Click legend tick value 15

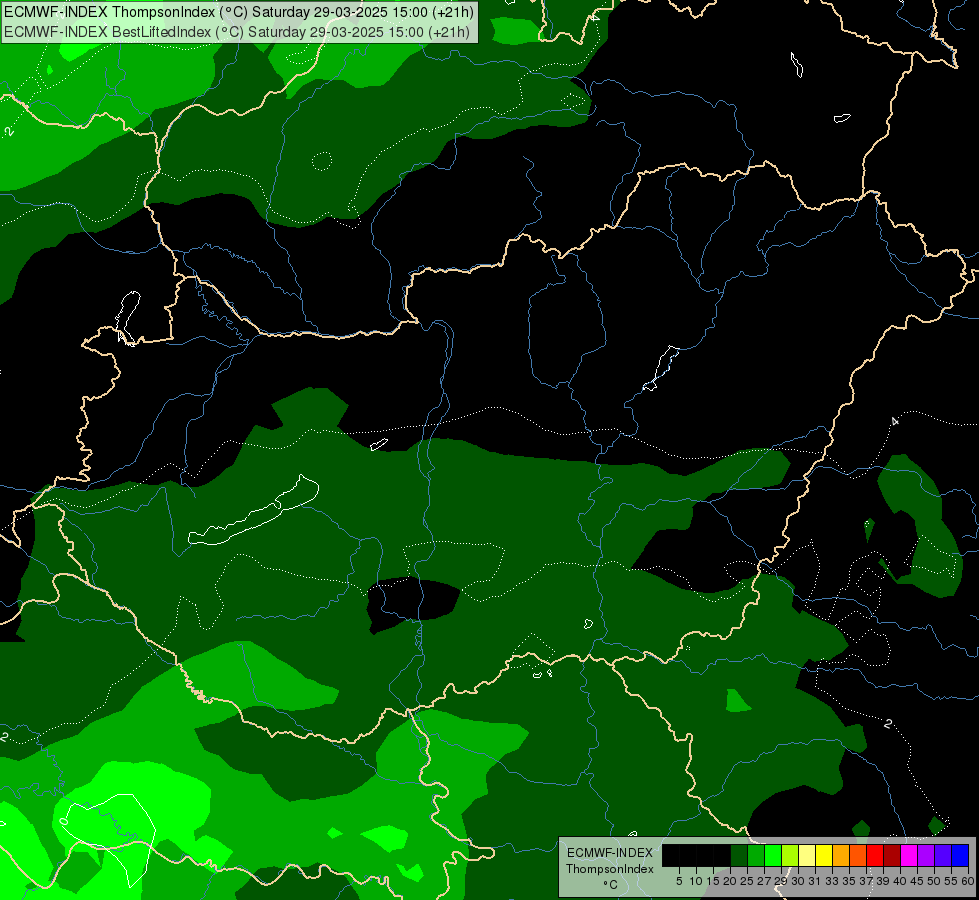click(x=713, y=881)
